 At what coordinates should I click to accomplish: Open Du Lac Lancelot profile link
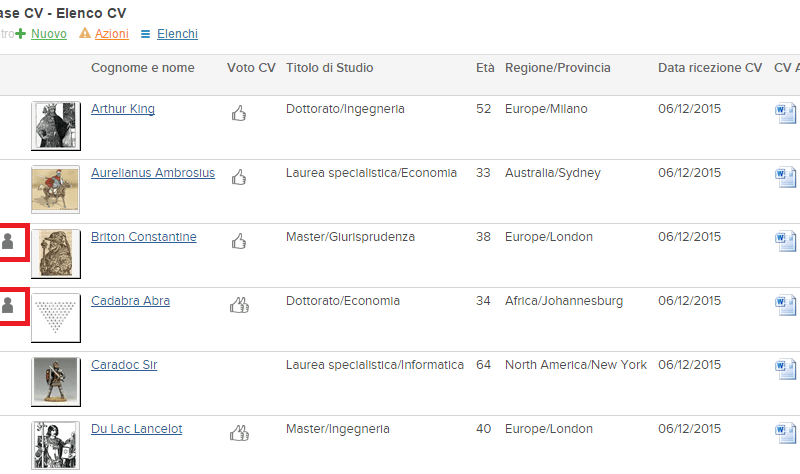click(136, 429)
